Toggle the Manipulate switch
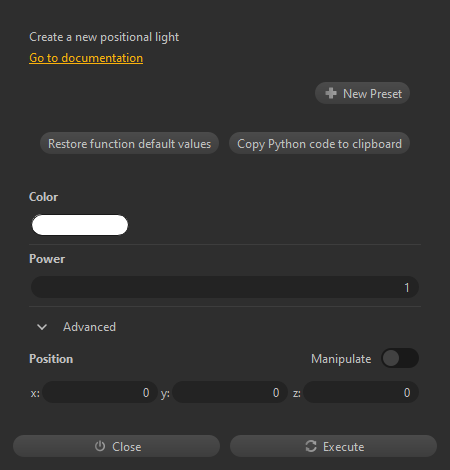 (x=400, y=358)
